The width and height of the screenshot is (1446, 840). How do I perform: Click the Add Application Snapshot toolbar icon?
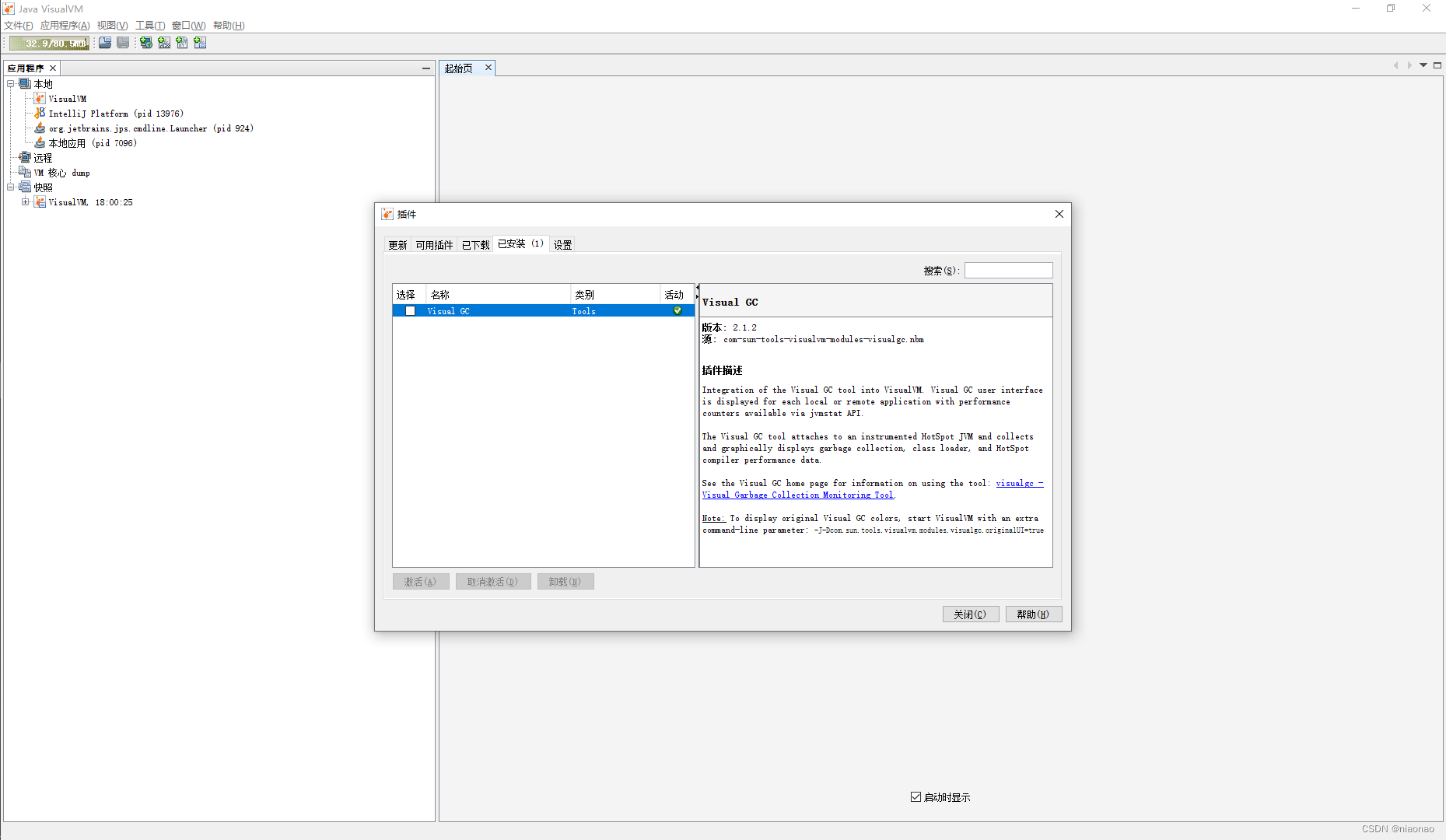200,43
